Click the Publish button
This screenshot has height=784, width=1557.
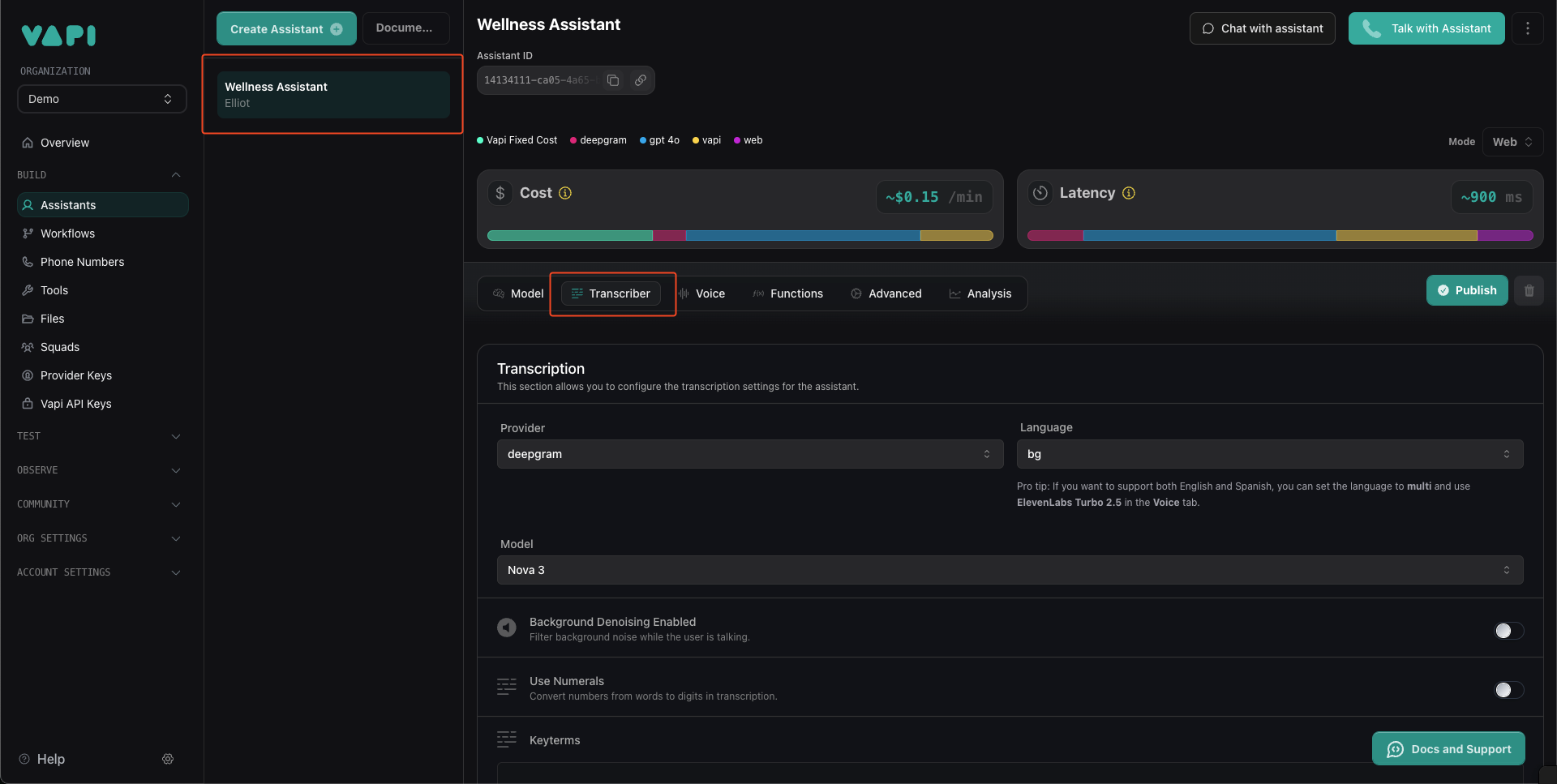[x=1466, y=290]
